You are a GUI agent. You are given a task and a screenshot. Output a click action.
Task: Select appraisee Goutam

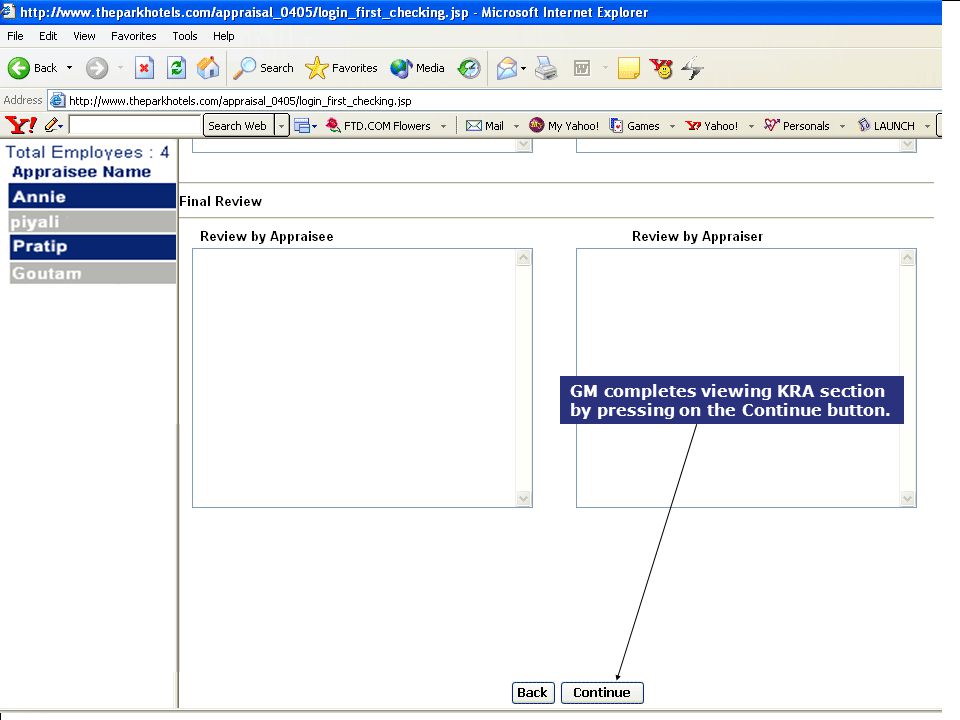point(92,273)
